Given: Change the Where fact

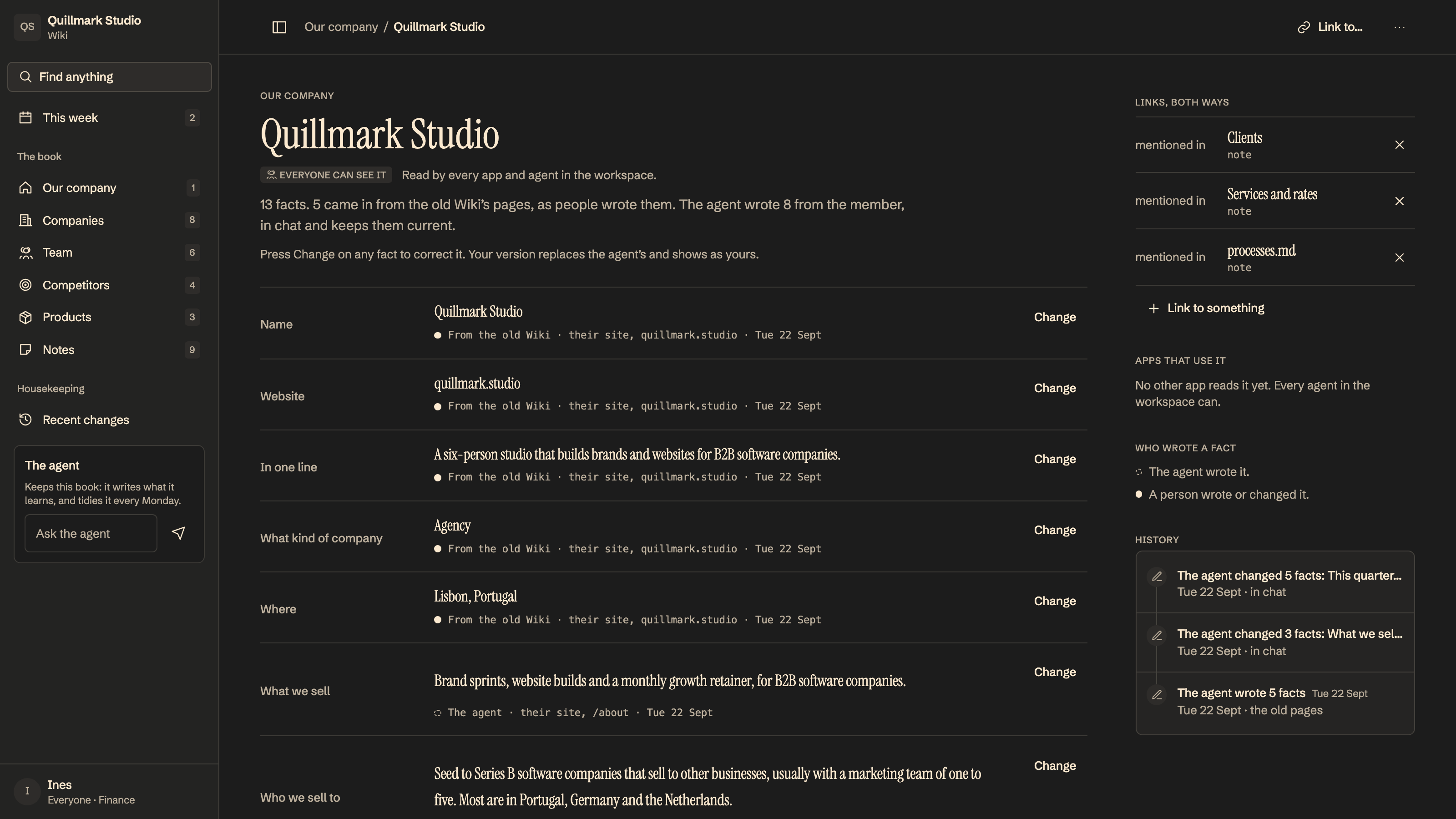Looking at the screenshot, I should pyautogui.click(x=1055, y=601).
